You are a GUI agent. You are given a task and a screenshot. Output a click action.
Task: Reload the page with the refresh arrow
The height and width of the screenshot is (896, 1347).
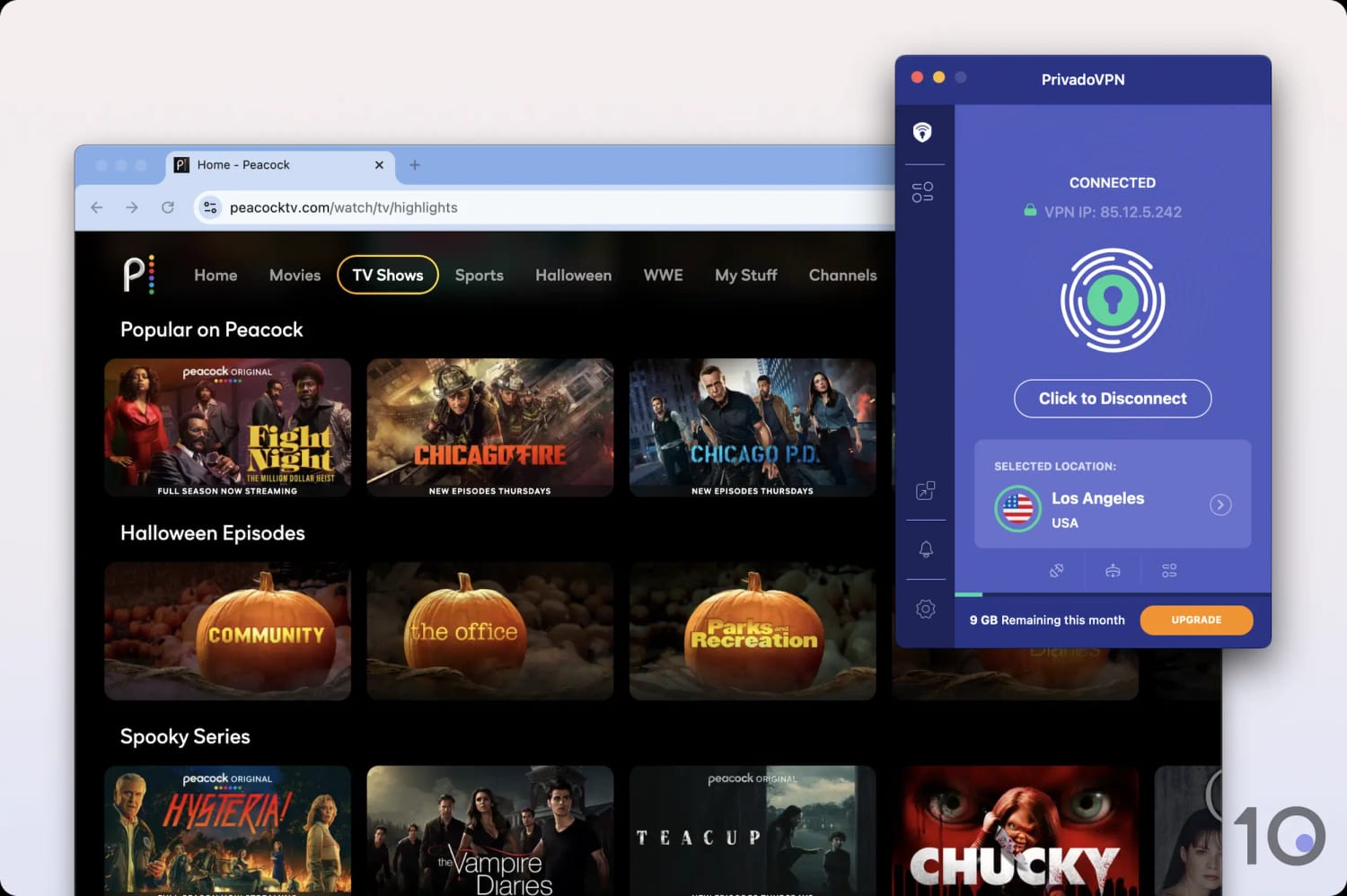pyautogui.click(x=168, y=206)
